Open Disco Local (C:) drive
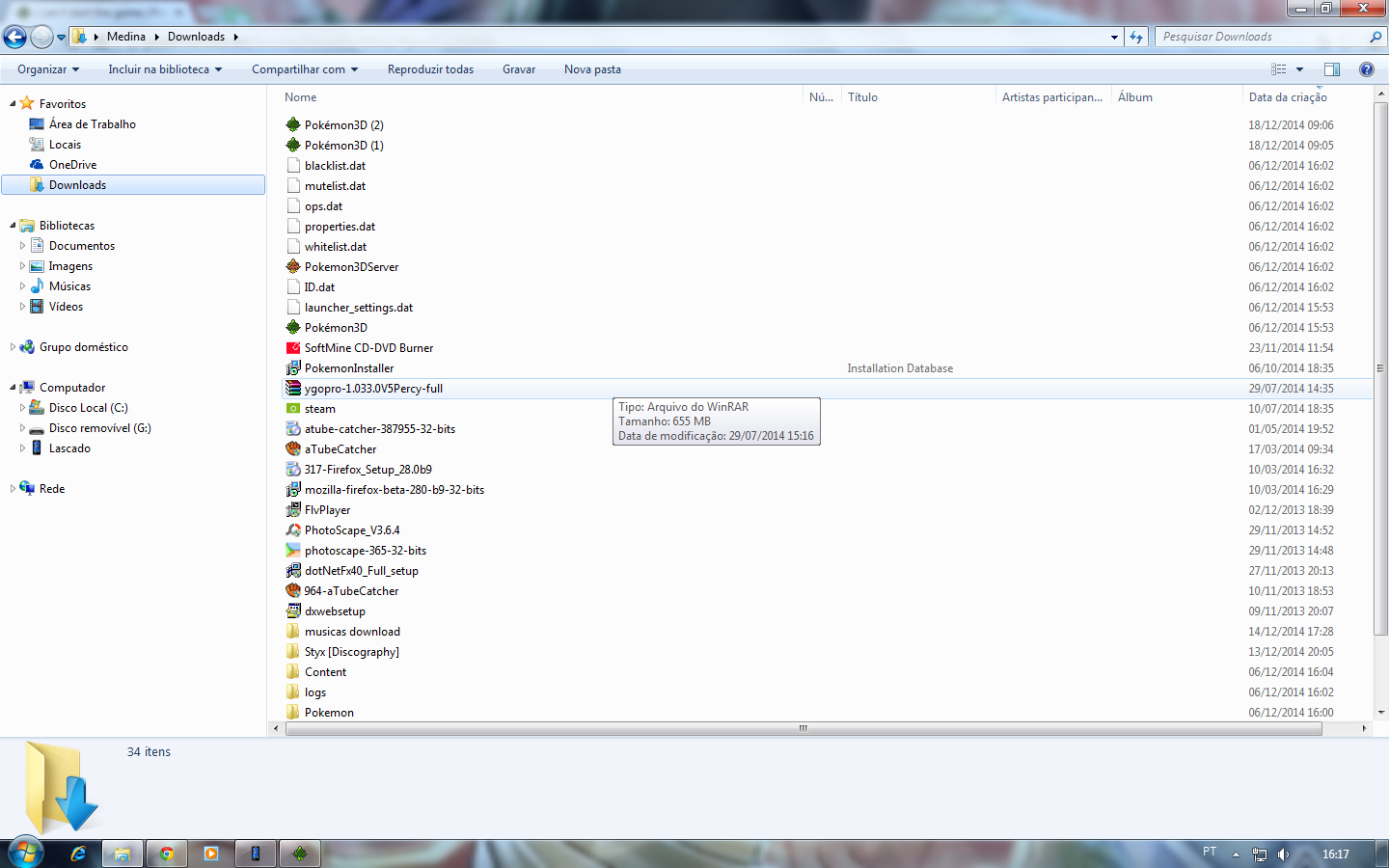The image size is (1389, 868). point(88,408)
